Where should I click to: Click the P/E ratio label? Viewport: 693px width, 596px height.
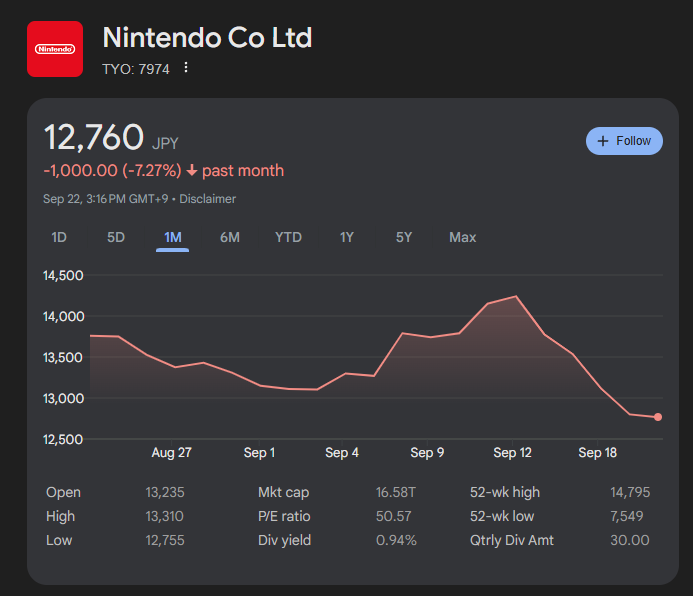click(284, 516)
